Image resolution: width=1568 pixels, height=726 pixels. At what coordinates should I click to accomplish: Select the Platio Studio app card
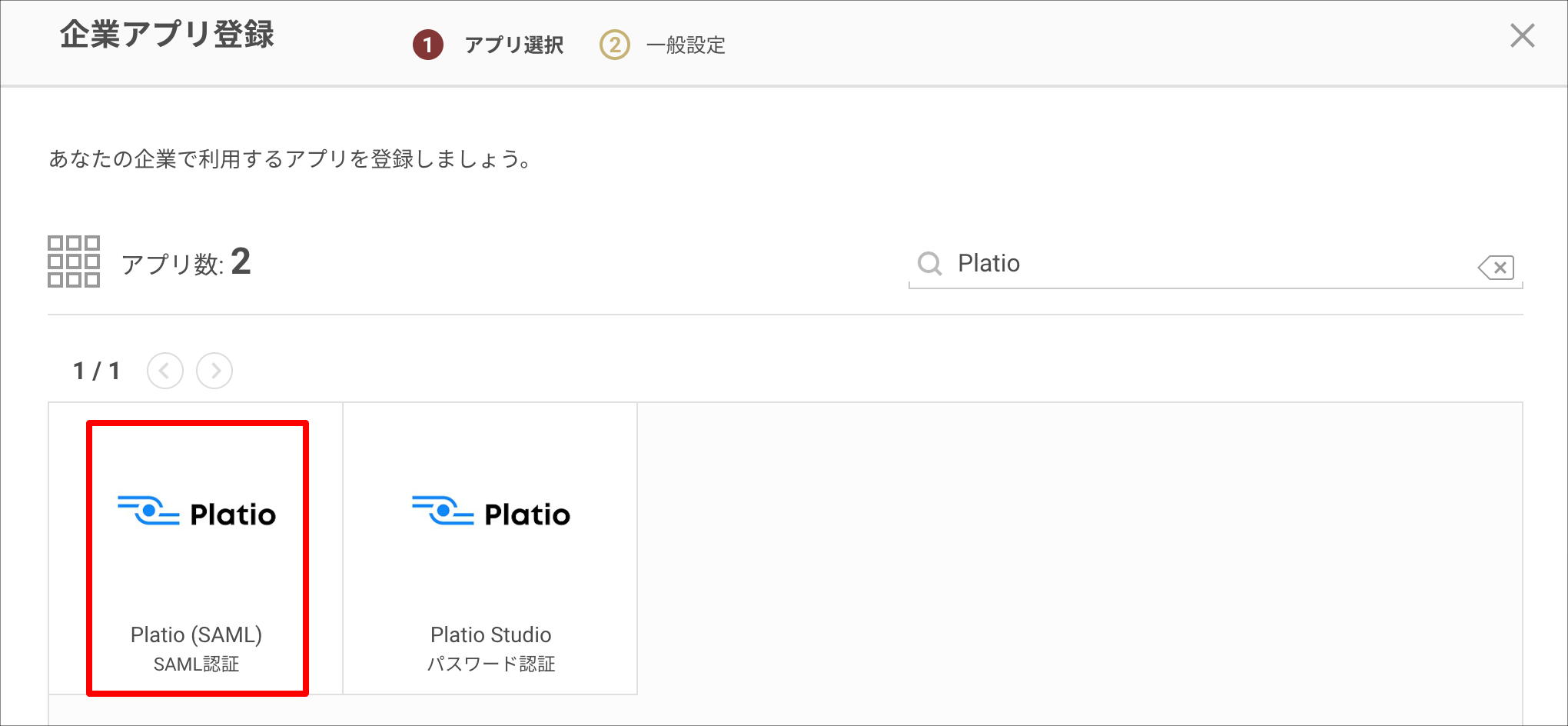coord(490,548)
